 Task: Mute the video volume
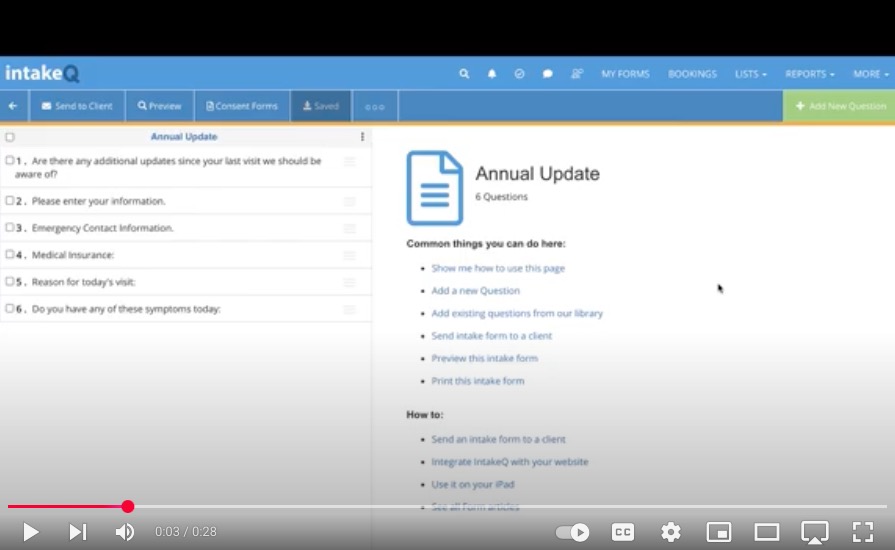tap(125, 532)
